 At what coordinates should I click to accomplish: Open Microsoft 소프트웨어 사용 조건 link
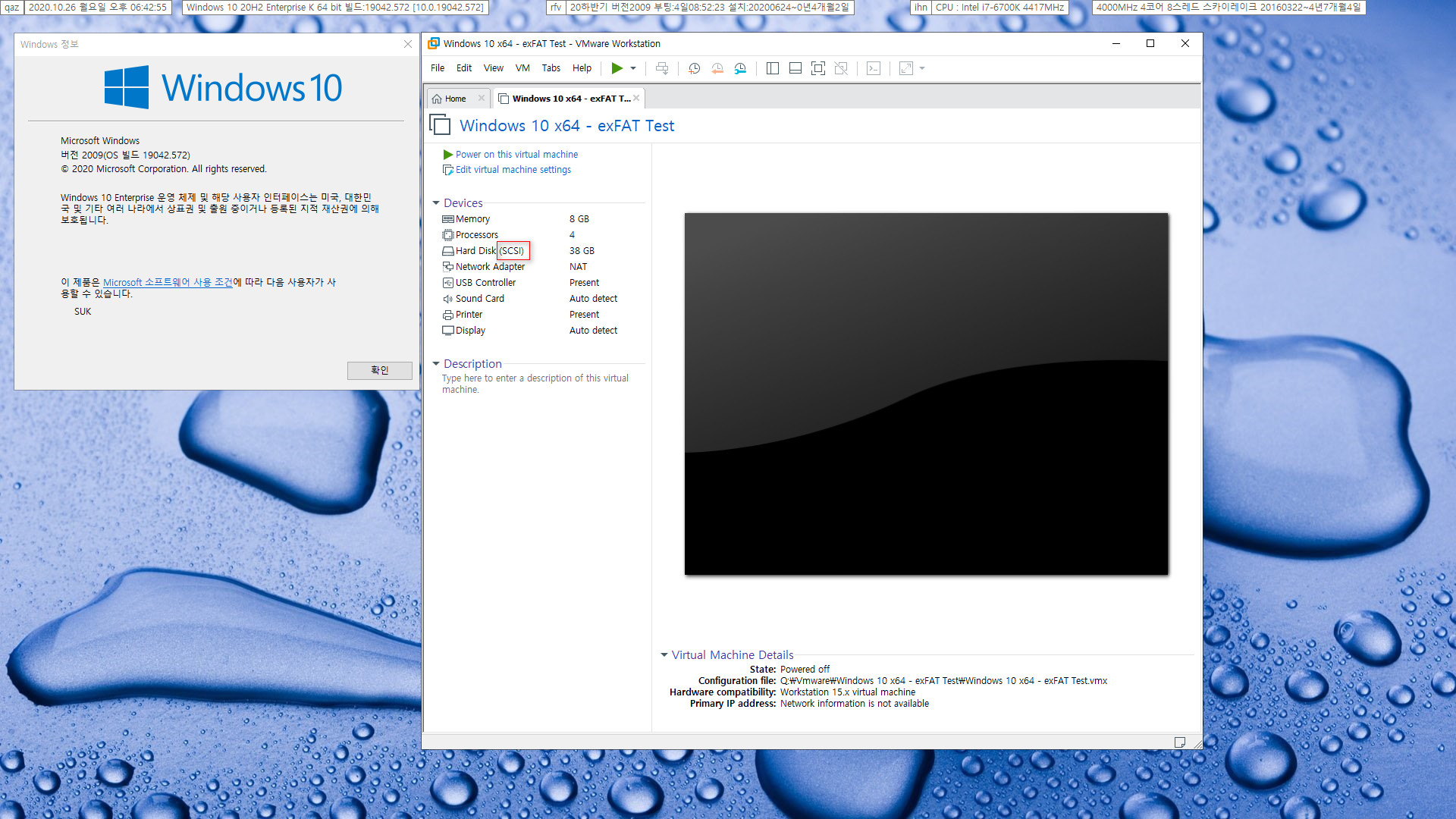click(x=168, y=282)
